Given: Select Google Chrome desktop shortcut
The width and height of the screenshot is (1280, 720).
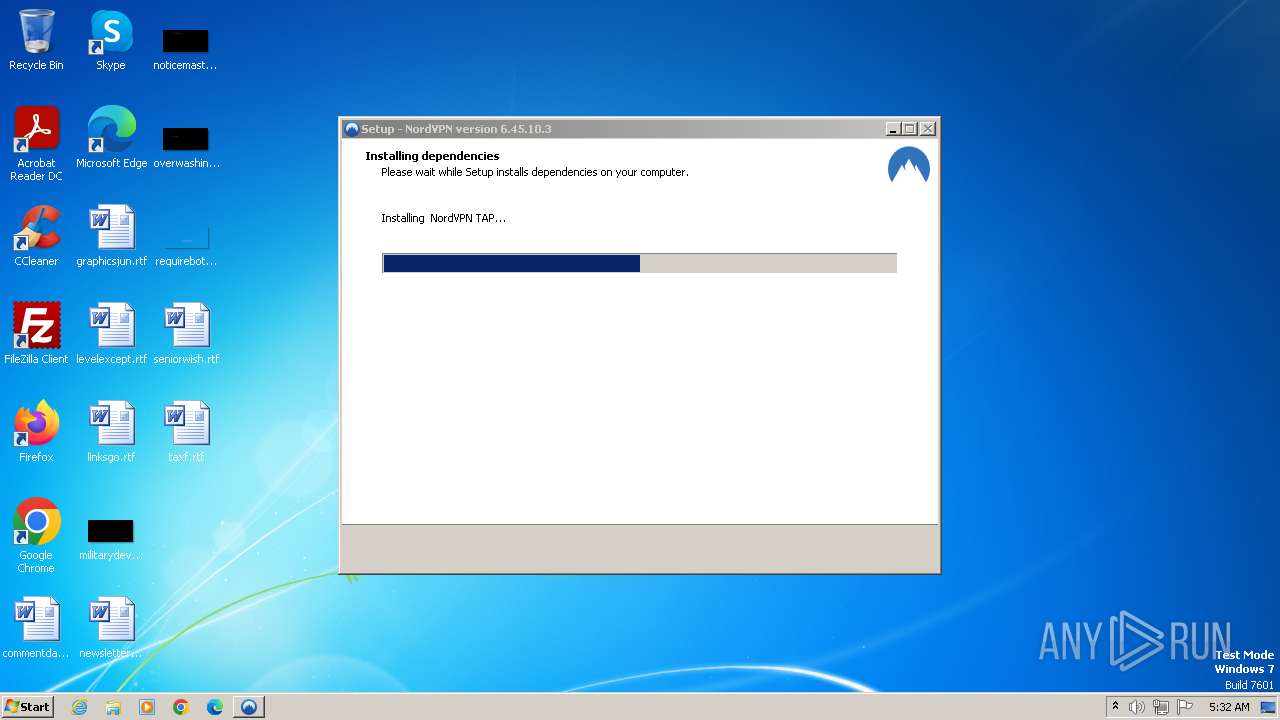Looking at the screenshot, I should 36,536.
